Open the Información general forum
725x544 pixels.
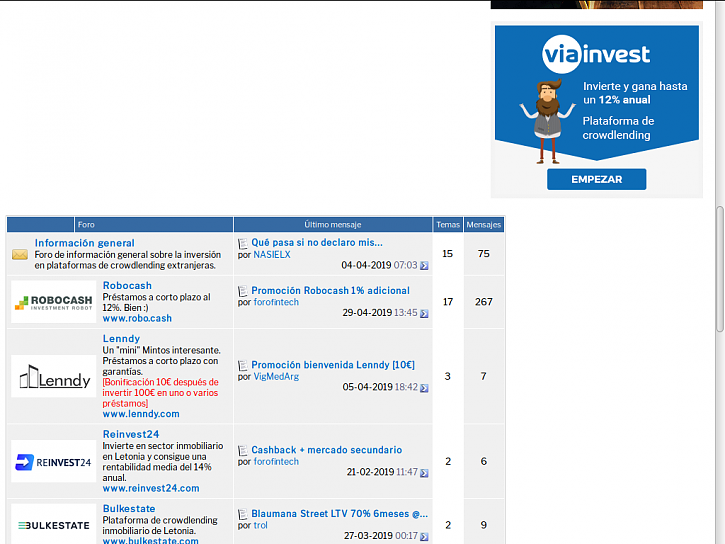[x=85, y=243]
